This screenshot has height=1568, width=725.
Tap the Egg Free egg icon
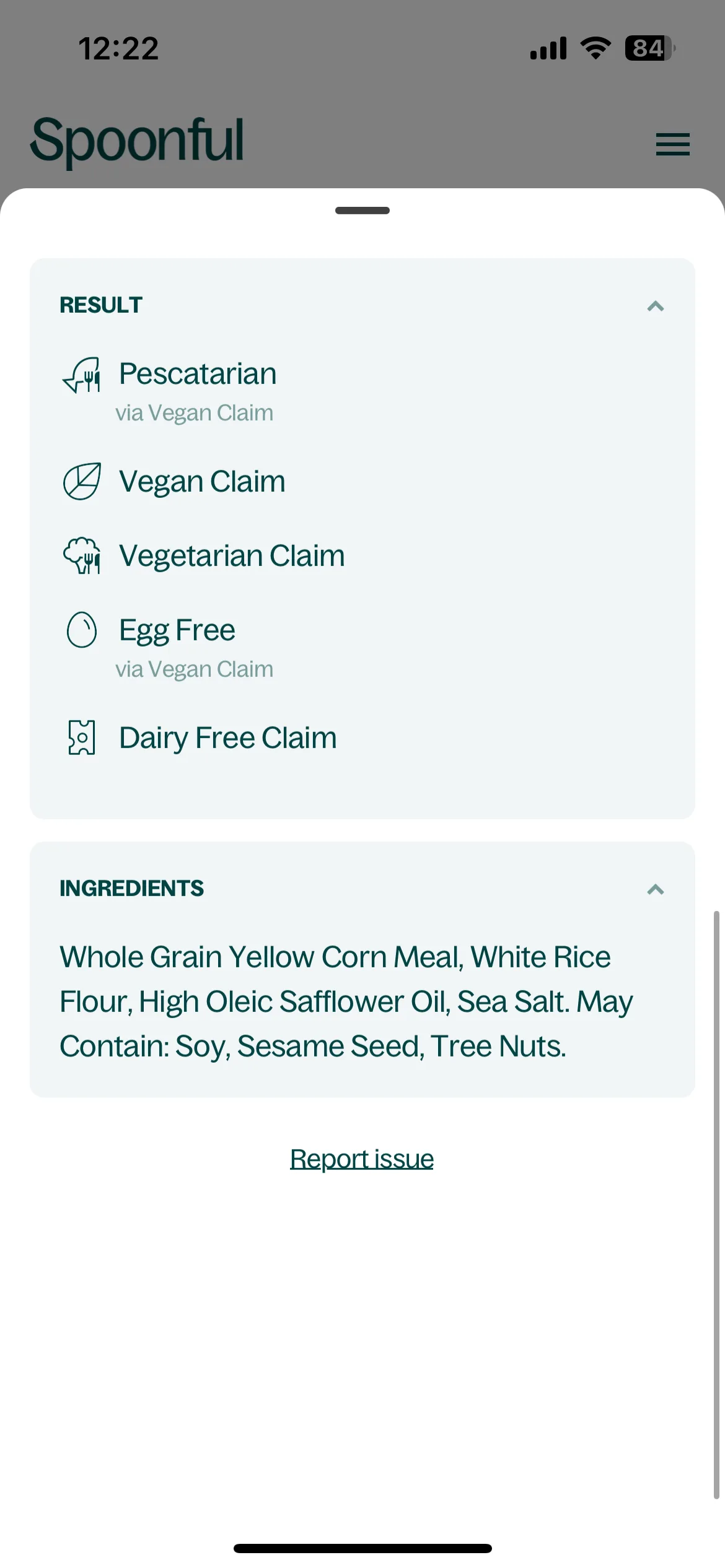click(x=82, y=630)
